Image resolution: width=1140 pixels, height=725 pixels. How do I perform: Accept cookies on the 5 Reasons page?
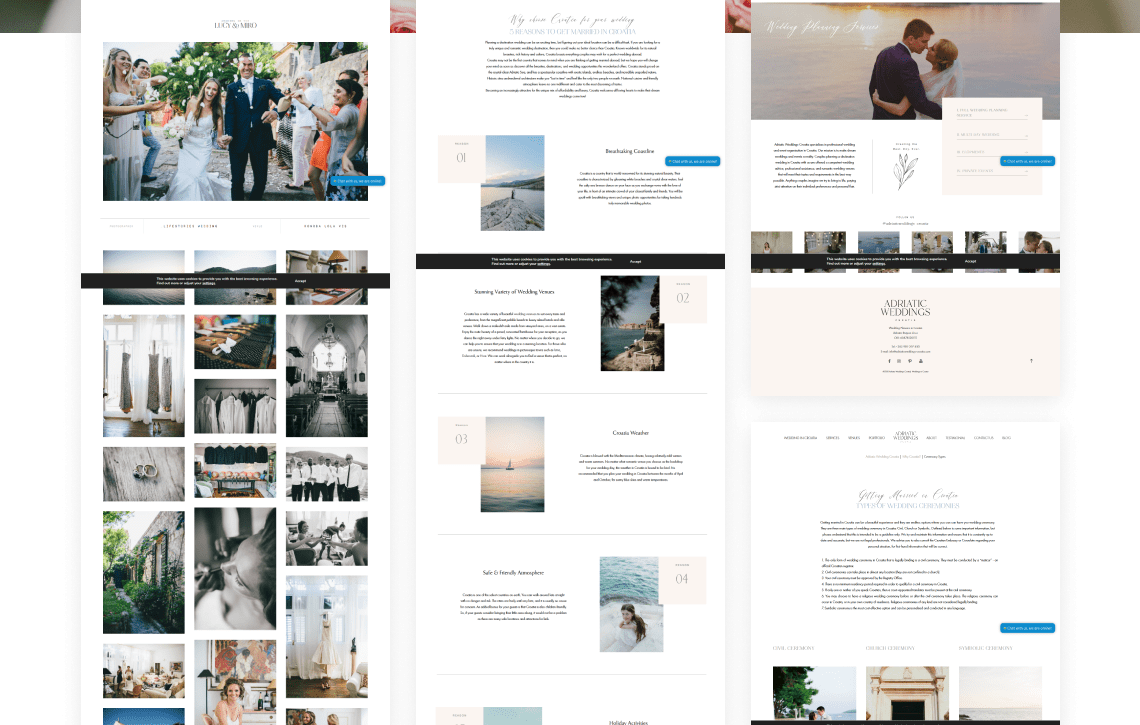point(635,261)
